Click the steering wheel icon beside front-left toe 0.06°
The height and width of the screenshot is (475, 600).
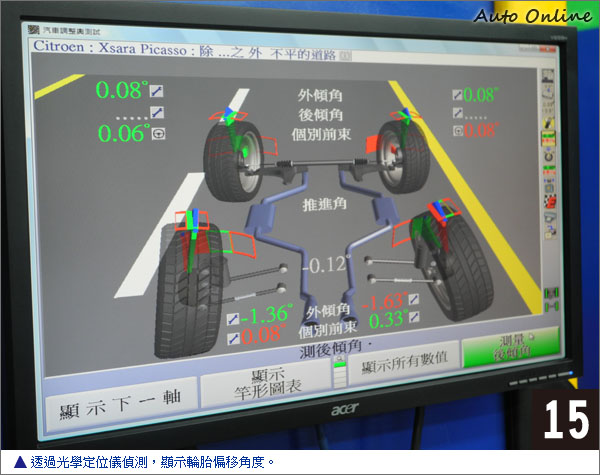click(x=157, y=130)
